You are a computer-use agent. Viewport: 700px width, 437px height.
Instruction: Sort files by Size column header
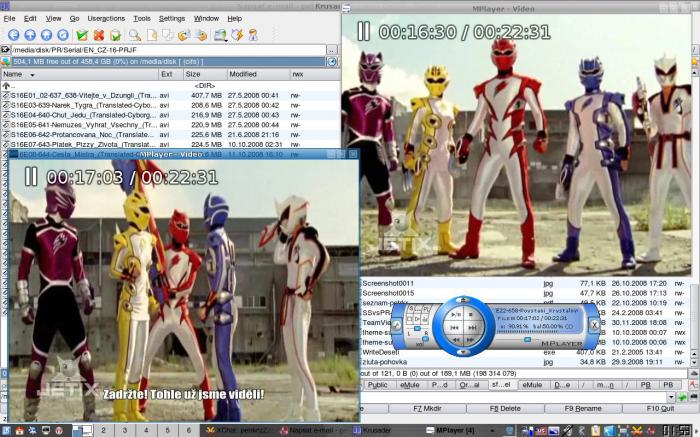(x=204, y=74)
